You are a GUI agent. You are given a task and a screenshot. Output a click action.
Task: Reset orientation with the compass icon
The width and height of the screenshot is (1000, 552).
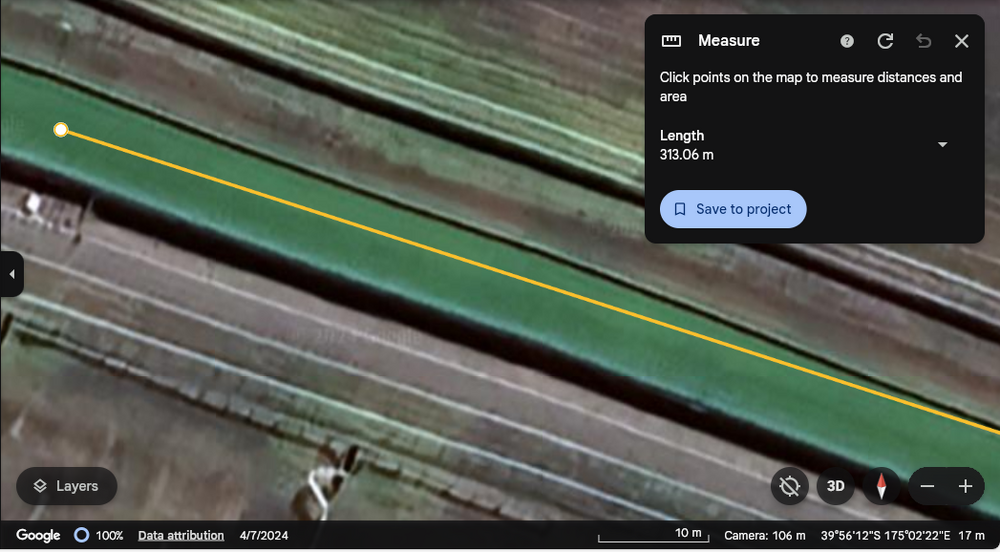pyautogui.click(x=881, y=486)
